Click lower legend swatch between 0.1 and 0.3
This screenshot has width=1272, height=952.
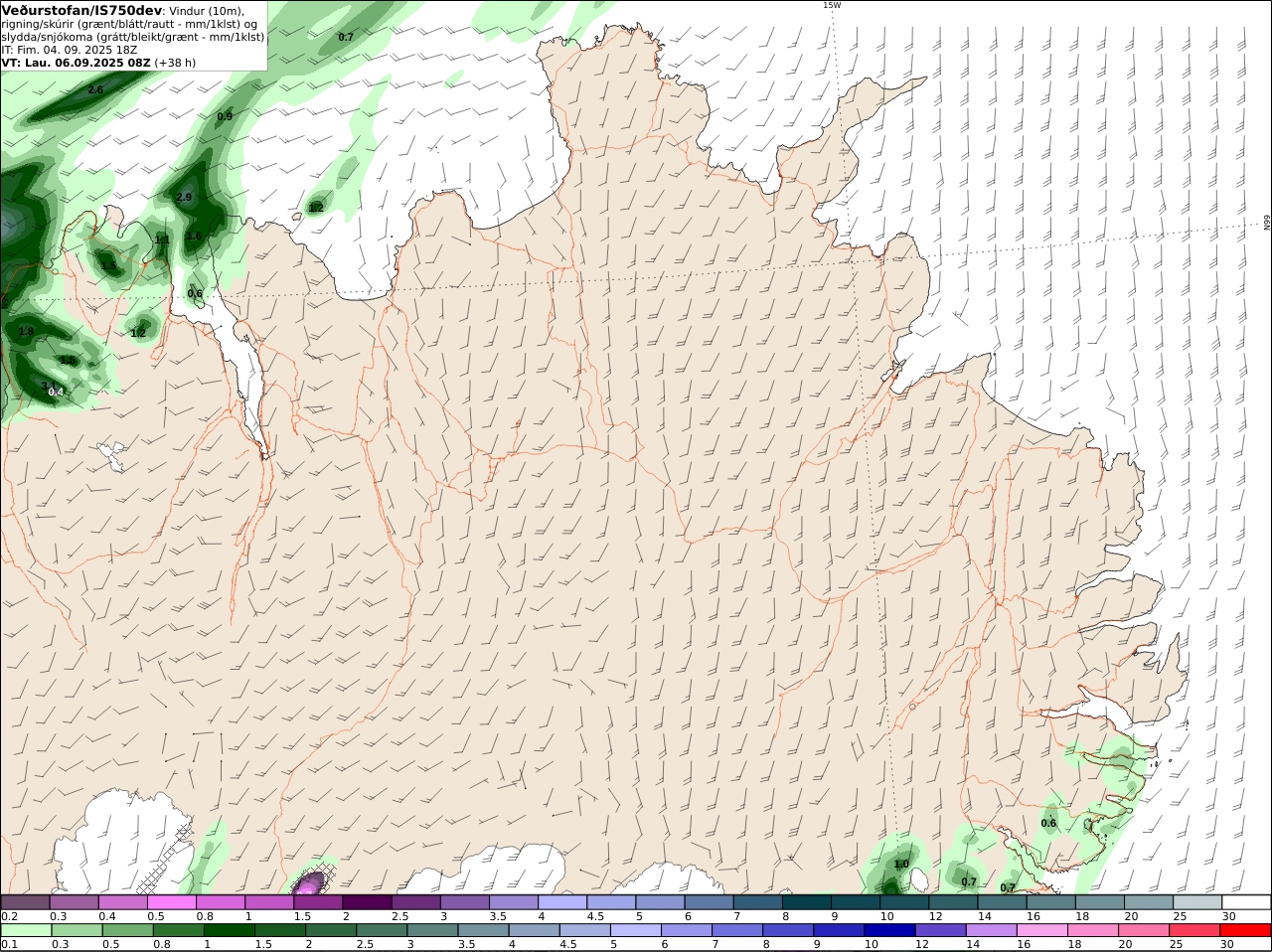(x=25, y=930)
